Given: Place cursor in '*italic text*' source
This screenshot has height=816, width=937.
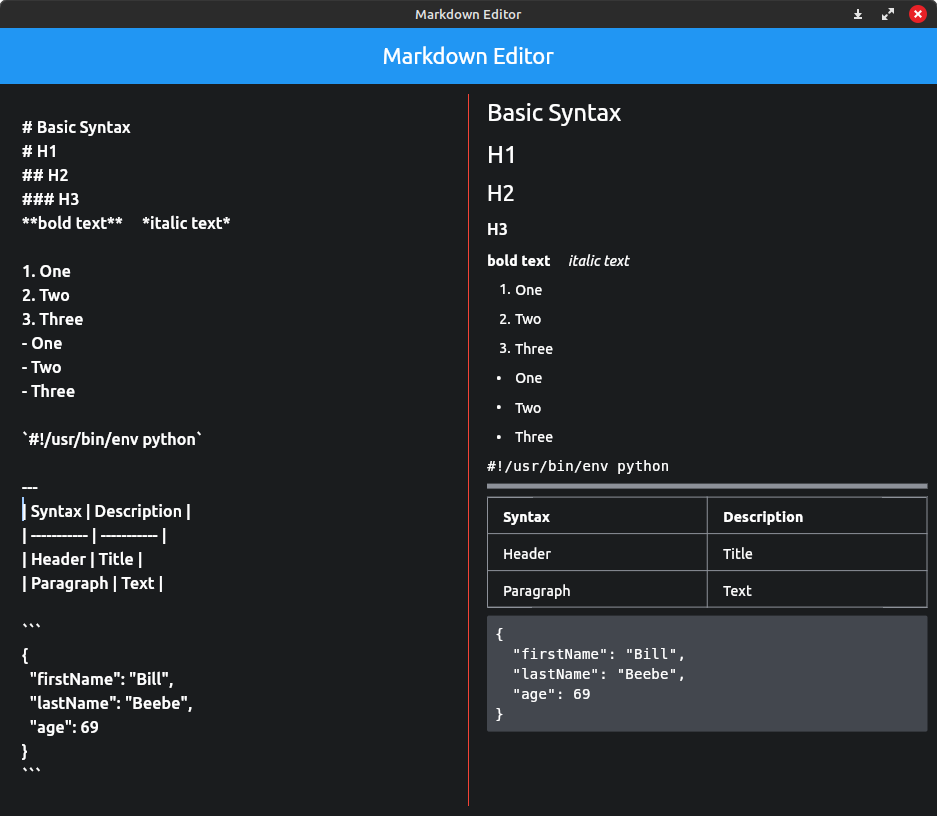Looking at the screenshot, I should [186, 223].
